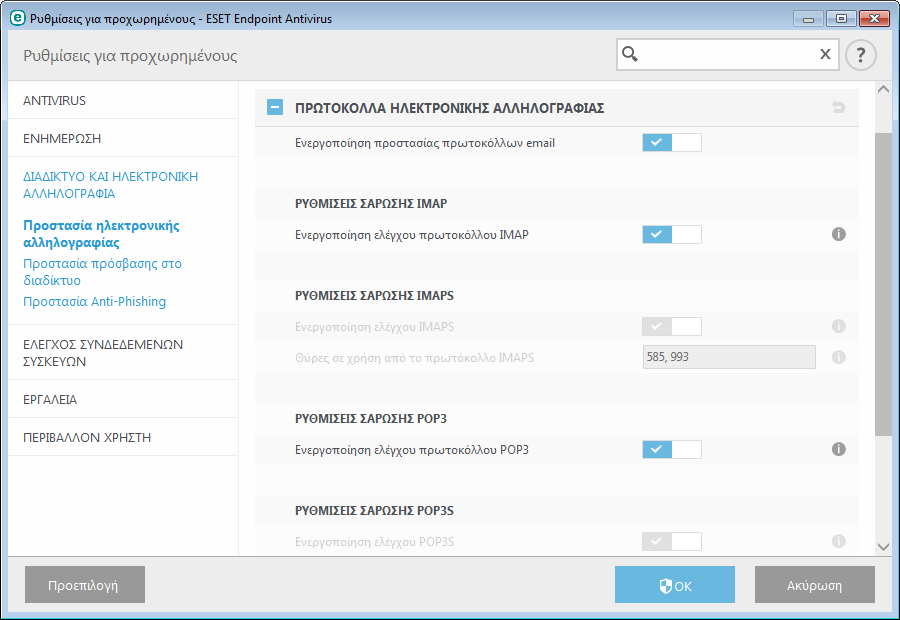The height and width of the screenshot is (620, 900).
Task: Open help with question mark button
Action: [x=860, y=55]
